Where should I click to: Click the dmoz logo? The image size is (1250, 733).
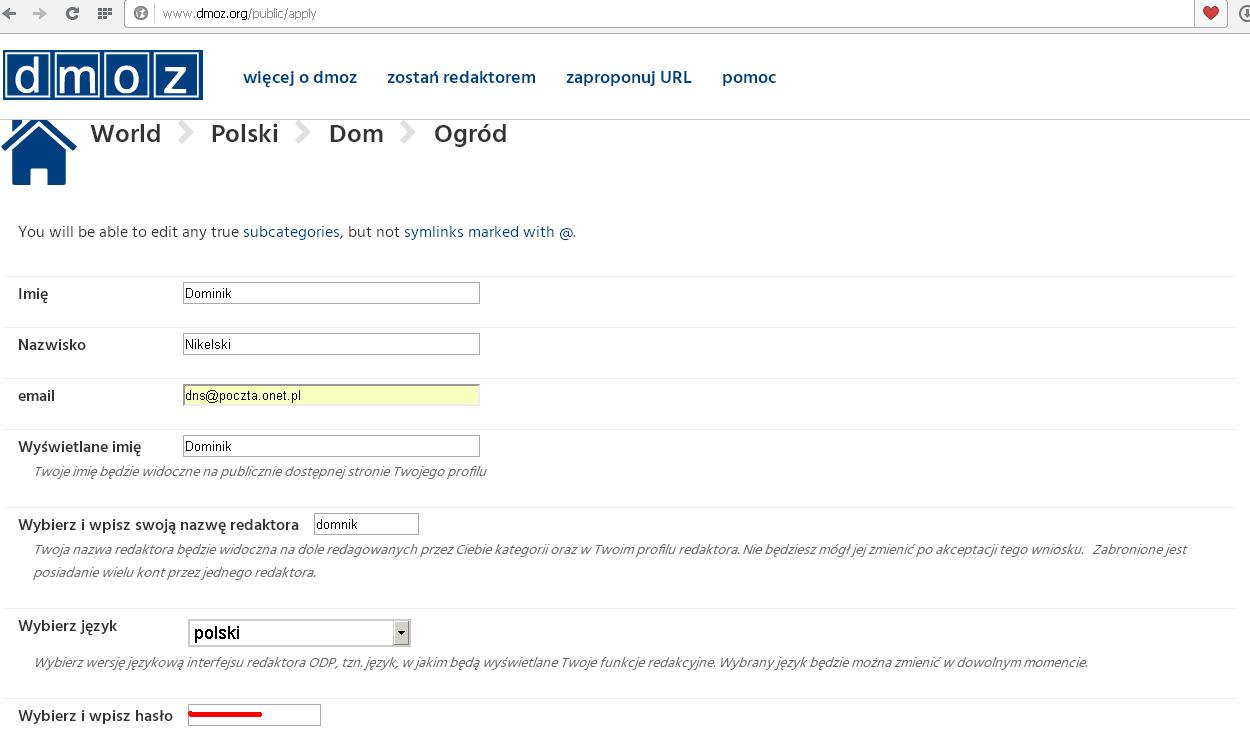[103, 76]
